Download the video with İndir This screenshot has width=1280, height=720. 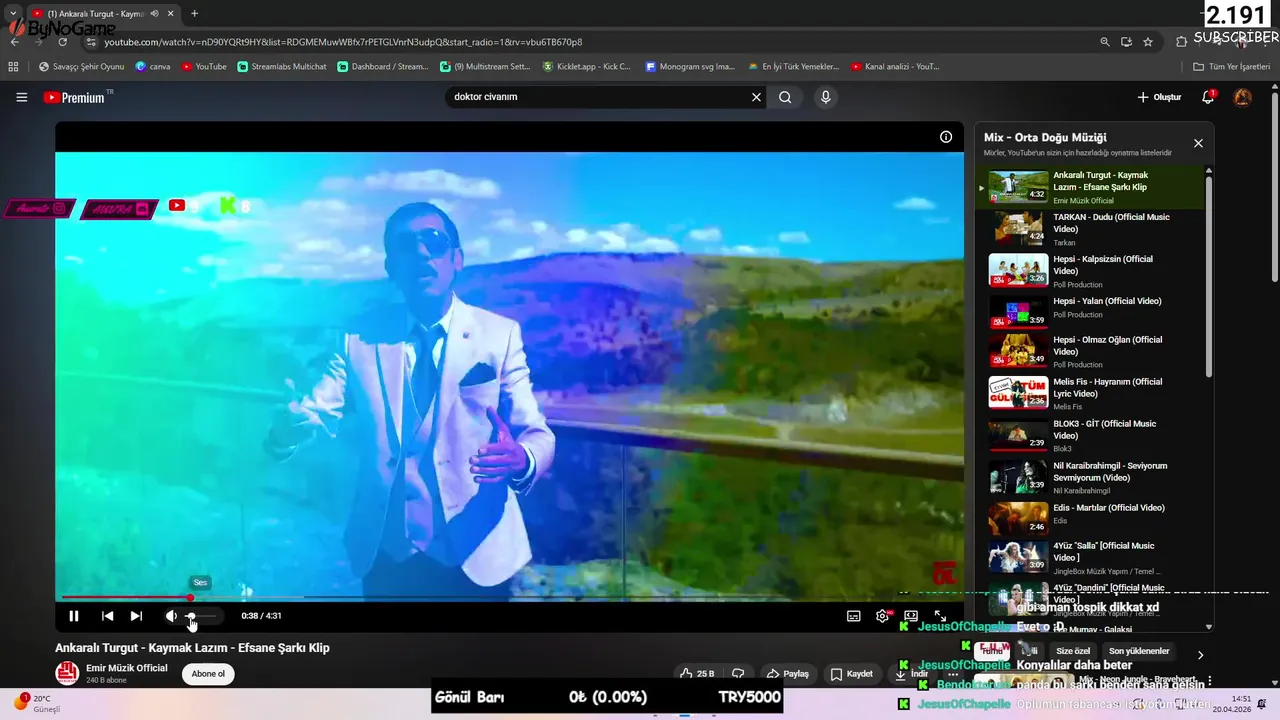coord(912,674)
